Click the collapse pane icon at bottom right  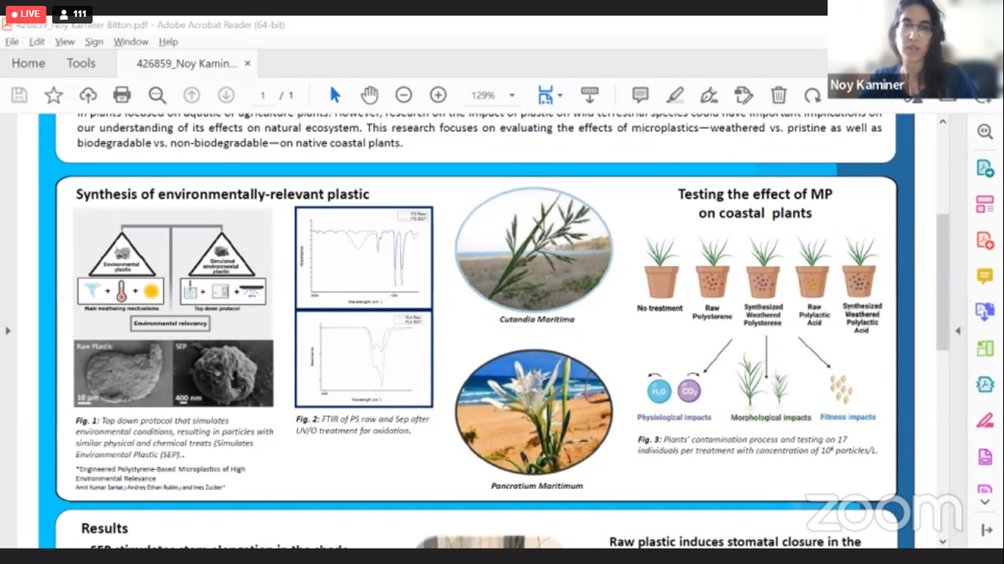click(x=987, y=530)
